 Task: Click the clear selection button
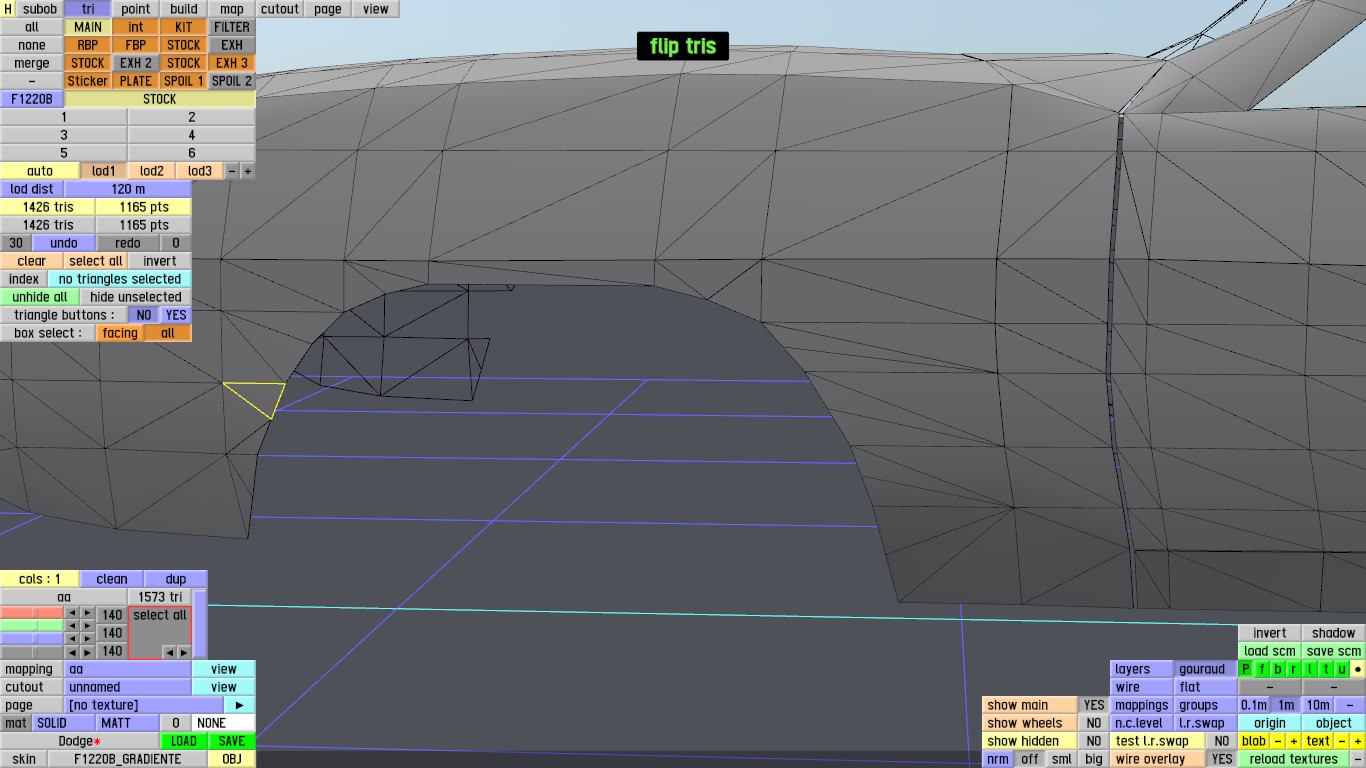32,261
